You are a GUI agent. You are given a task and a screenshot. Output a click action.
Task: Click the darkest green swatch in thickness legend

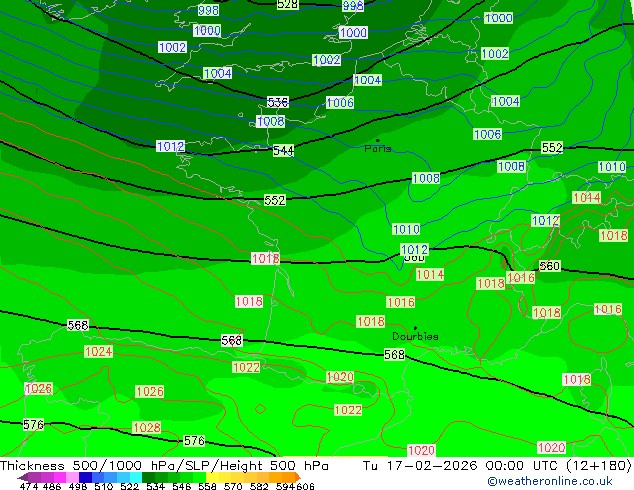[148, 477]
